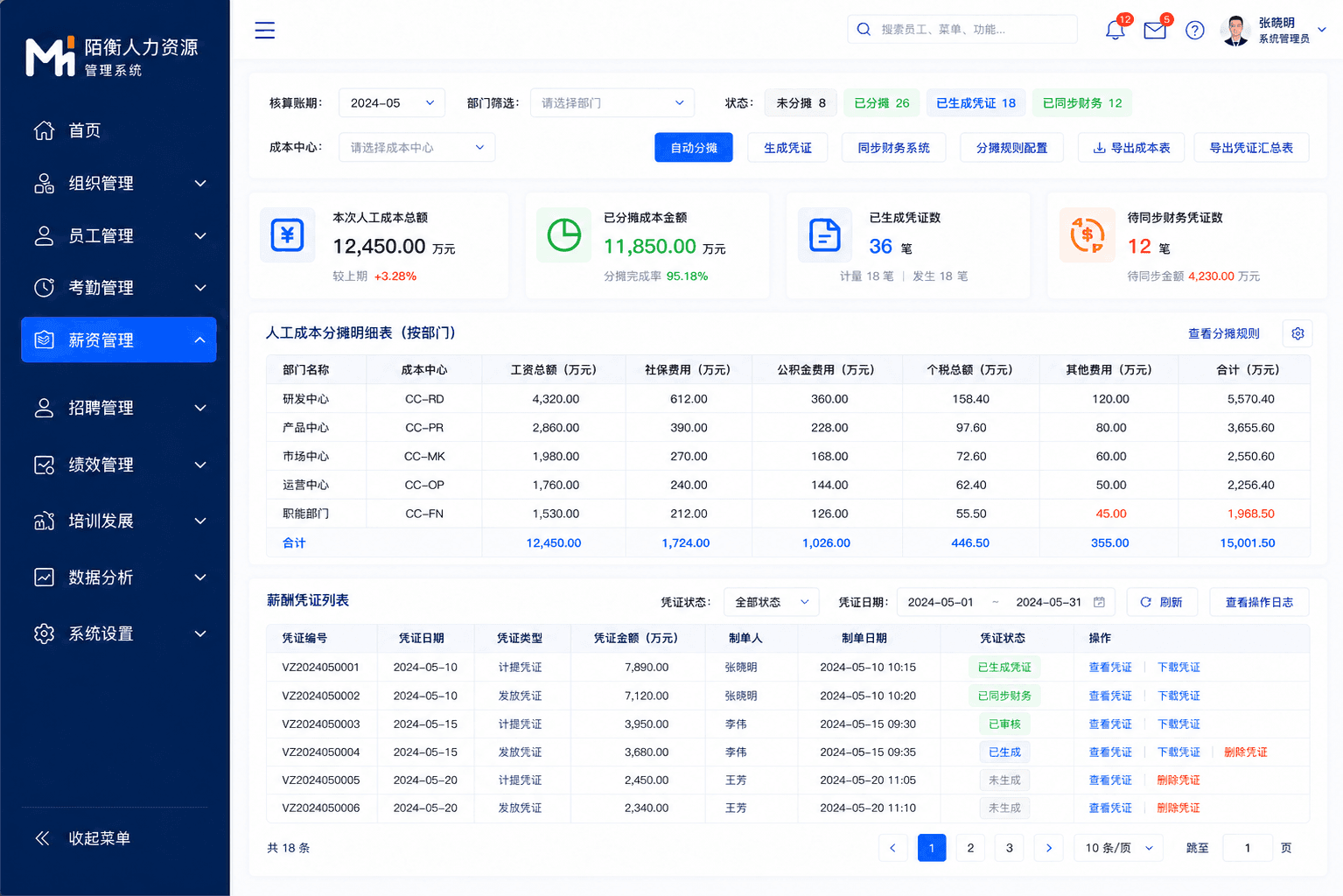Viewport: 1343px width, 896px height.
Task: Click the 2024-05-01 start date field
Action: click(941, 602)
